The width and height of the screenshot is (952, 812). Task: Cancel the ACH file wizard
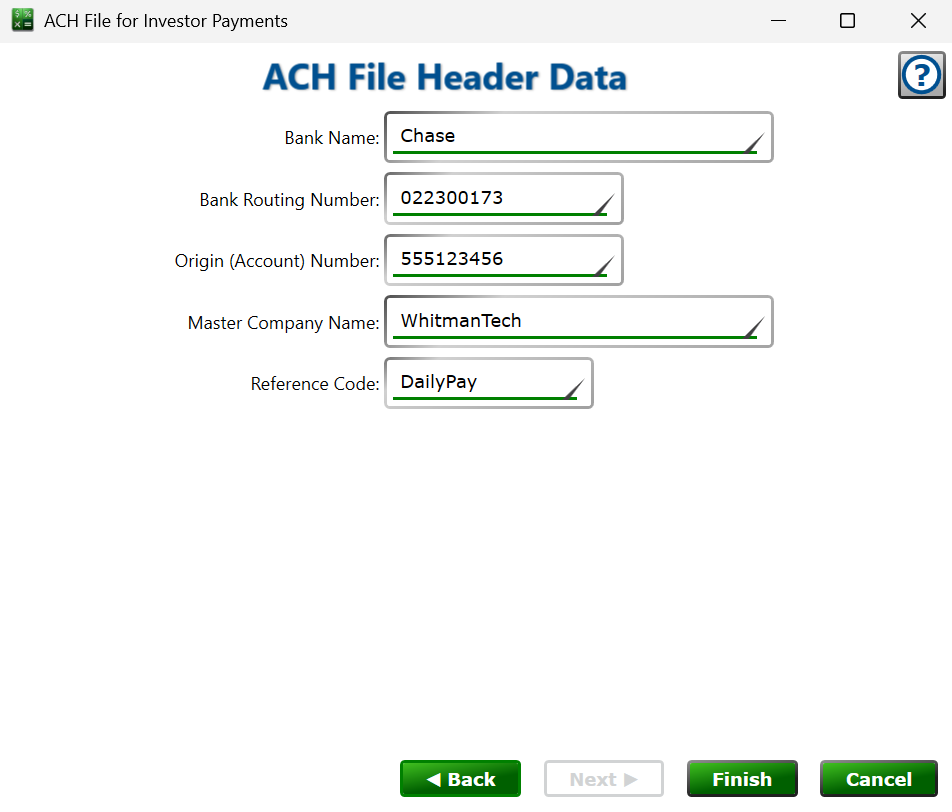[x=879, y=778]
